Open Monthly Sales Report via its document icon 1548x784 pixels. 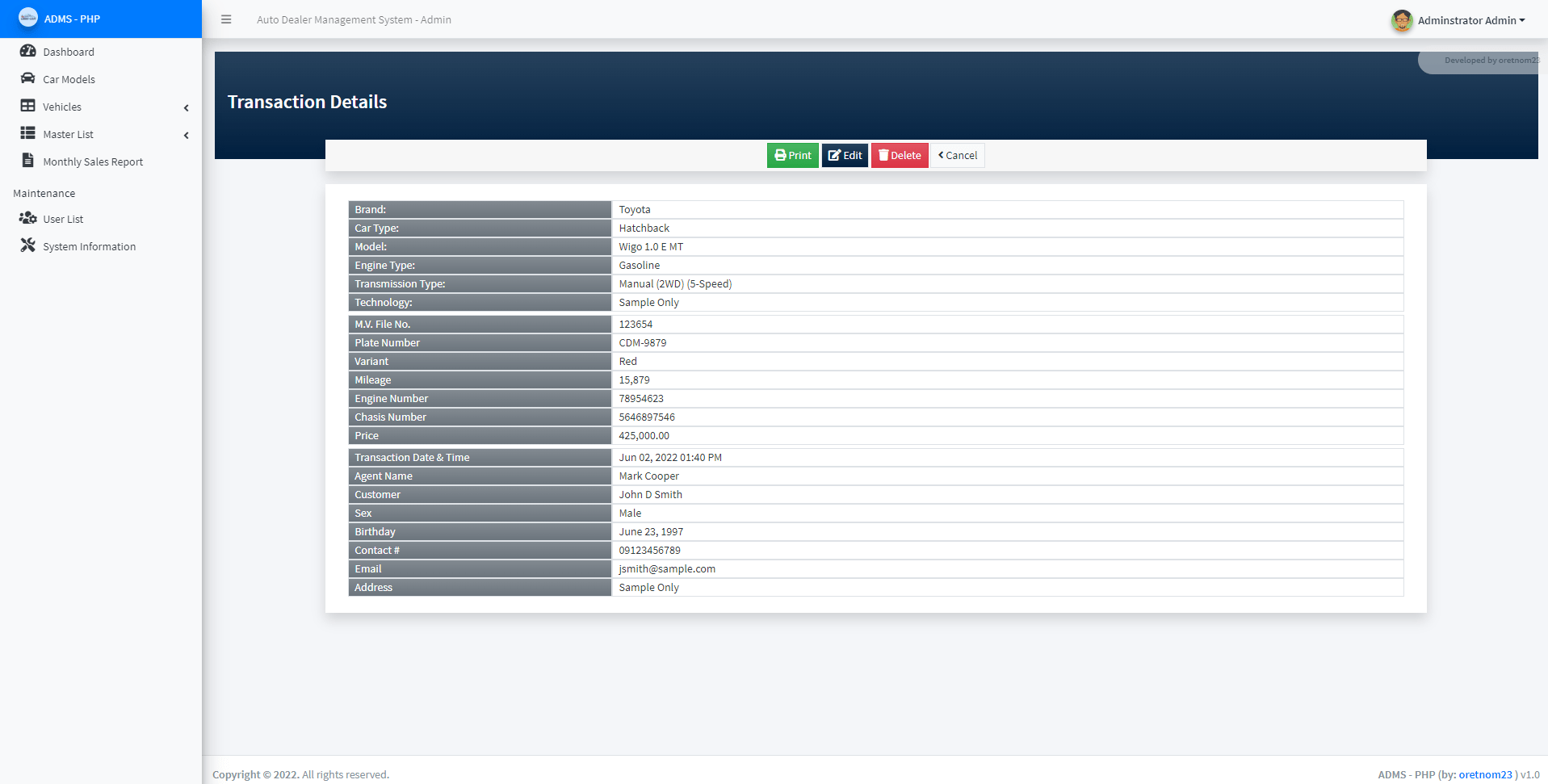pos(27,161)
